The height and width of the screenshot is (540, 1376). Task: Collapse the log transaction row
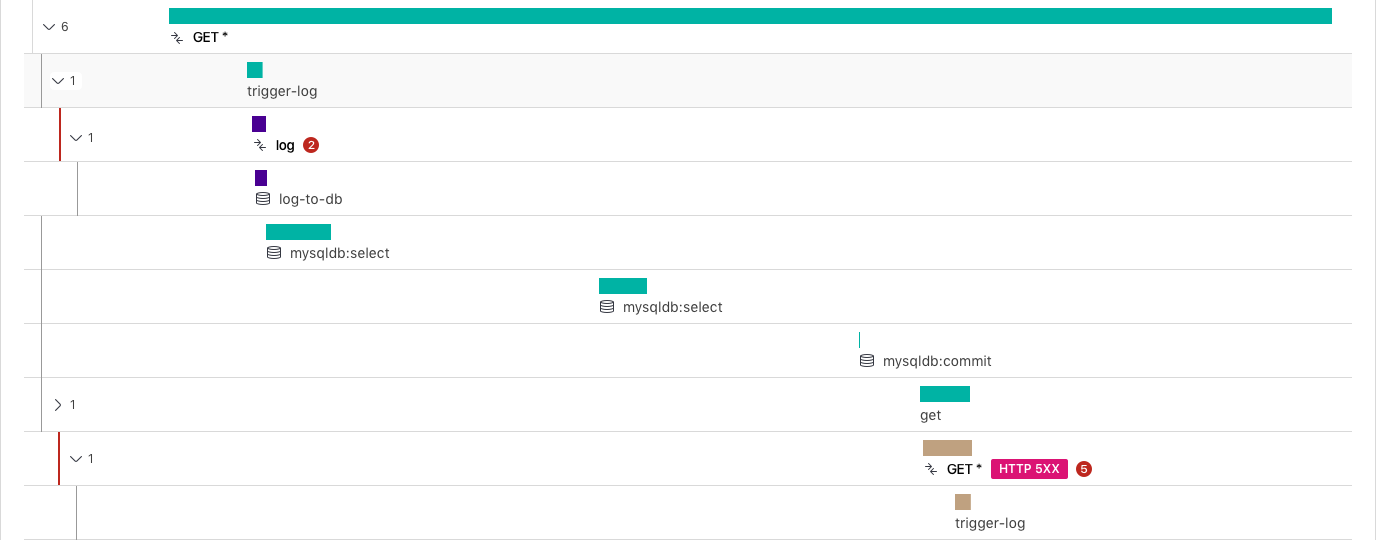pyautogui.click(x=75, y=138)
